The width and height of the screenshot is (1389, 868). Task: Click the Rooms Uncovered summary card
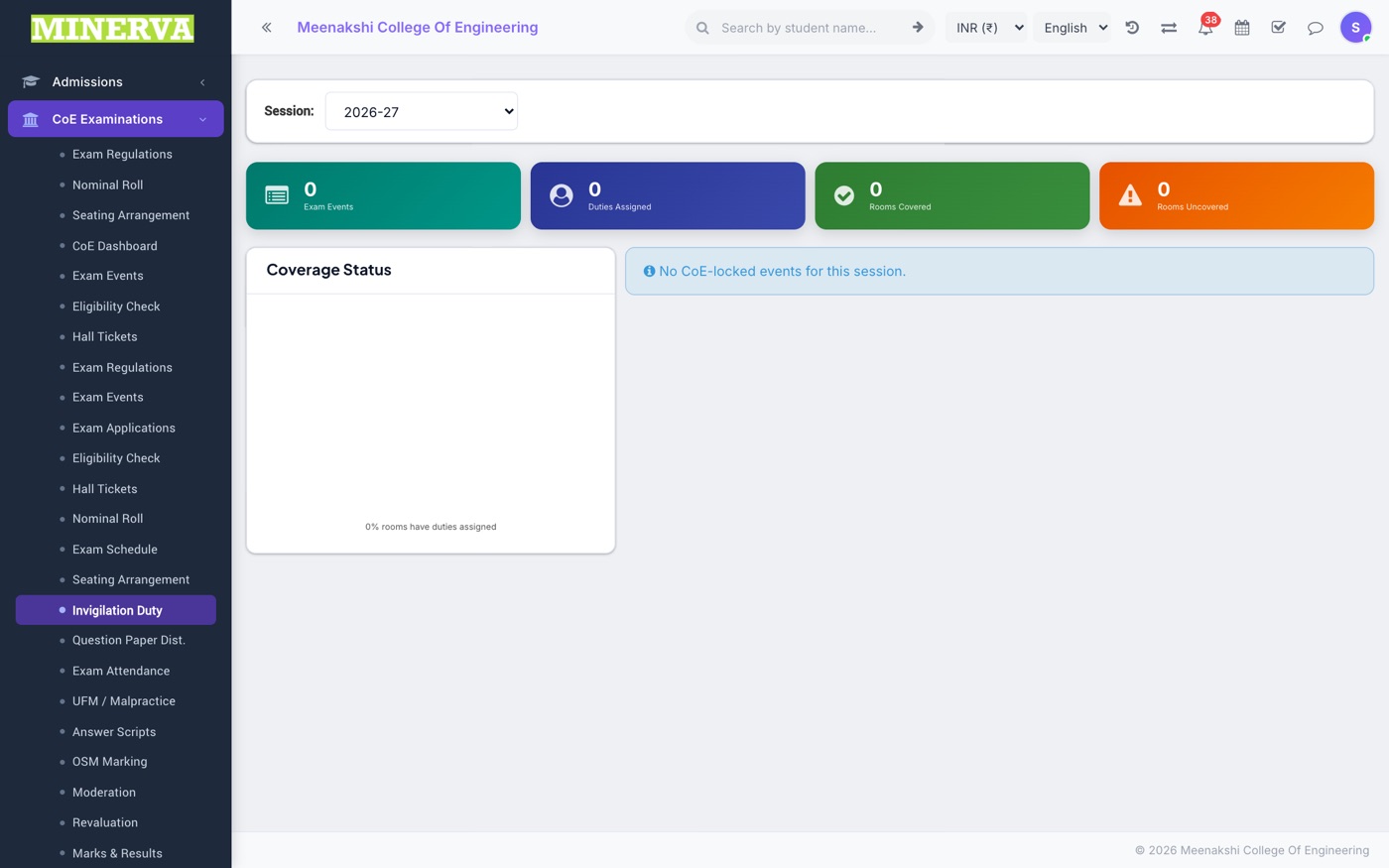tap(1236, 195)
